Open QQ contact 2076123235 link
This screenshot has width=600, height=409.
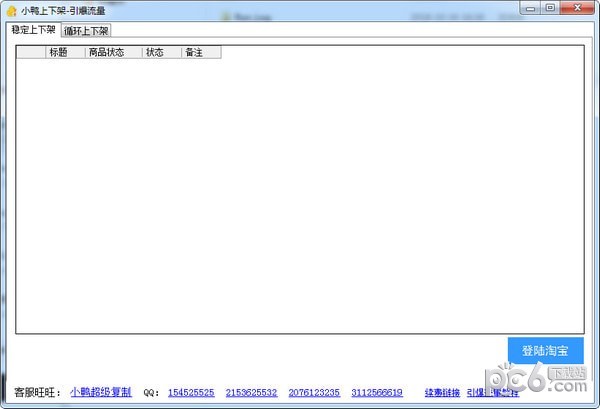[x=313, y=393]
